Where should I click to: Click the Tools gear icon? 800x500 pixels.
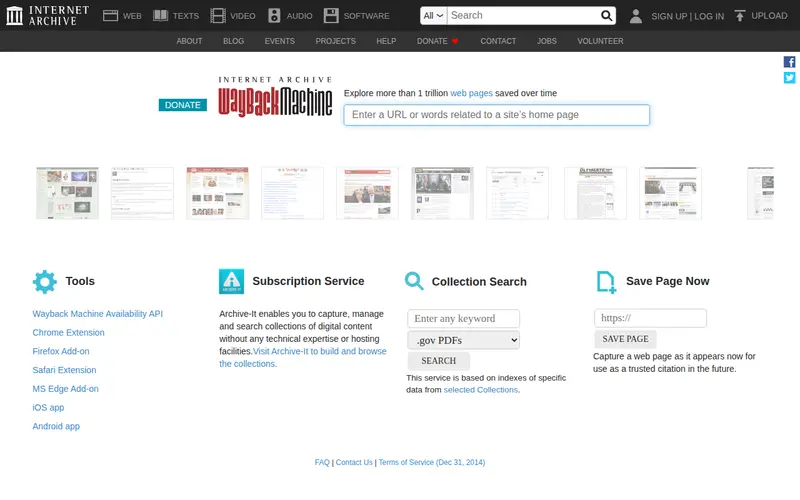pos(45,282)
